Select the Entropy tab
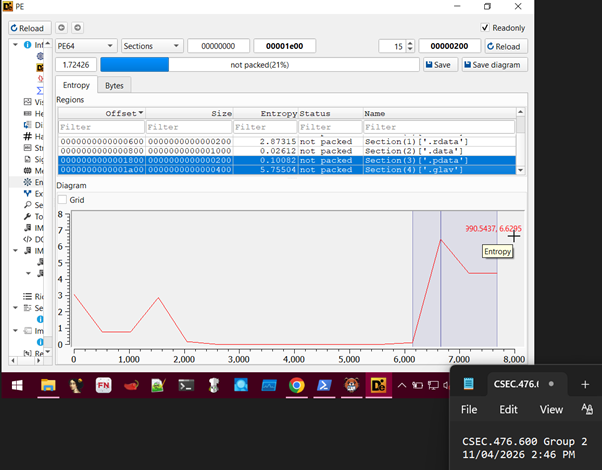The height and width of the screenshot is (470, 602). [76, 85]
